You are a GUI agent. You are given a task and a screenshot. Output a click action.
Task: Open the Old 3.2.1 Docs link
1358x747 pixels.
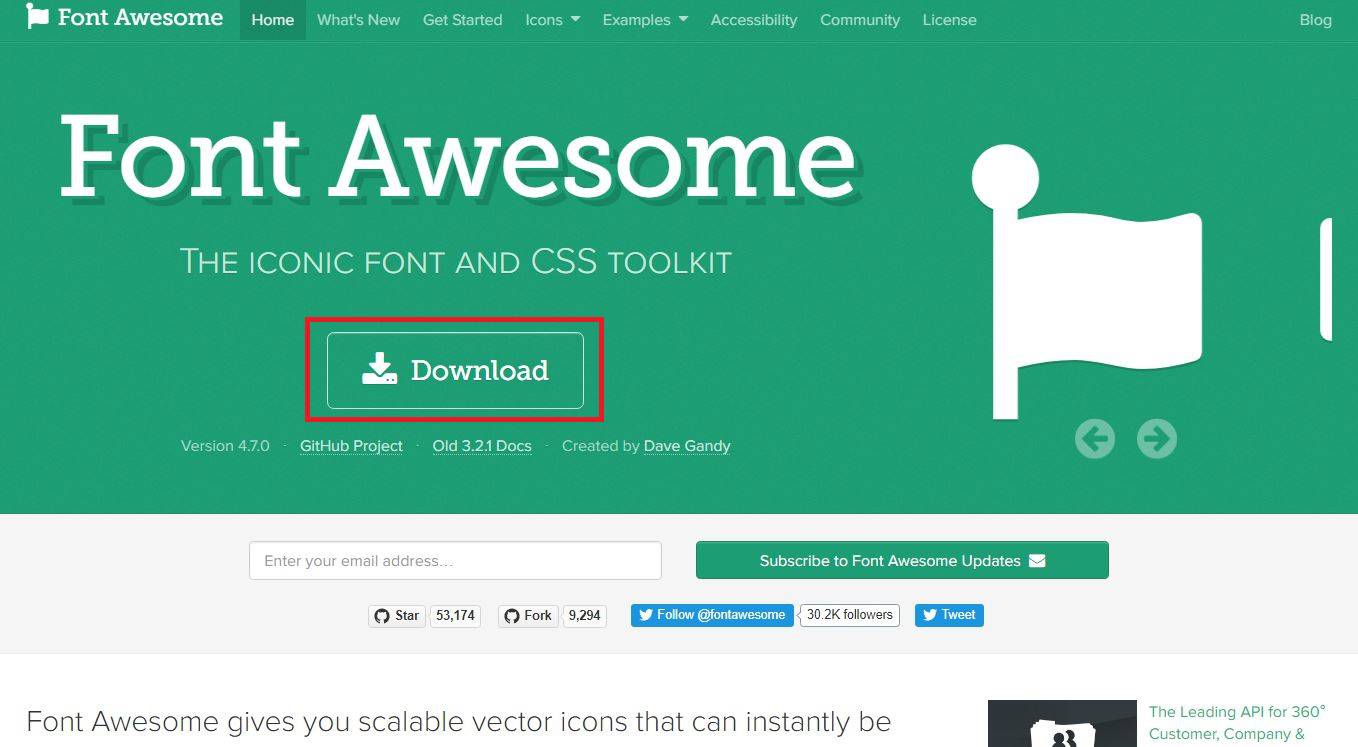[x=482, y=446]
